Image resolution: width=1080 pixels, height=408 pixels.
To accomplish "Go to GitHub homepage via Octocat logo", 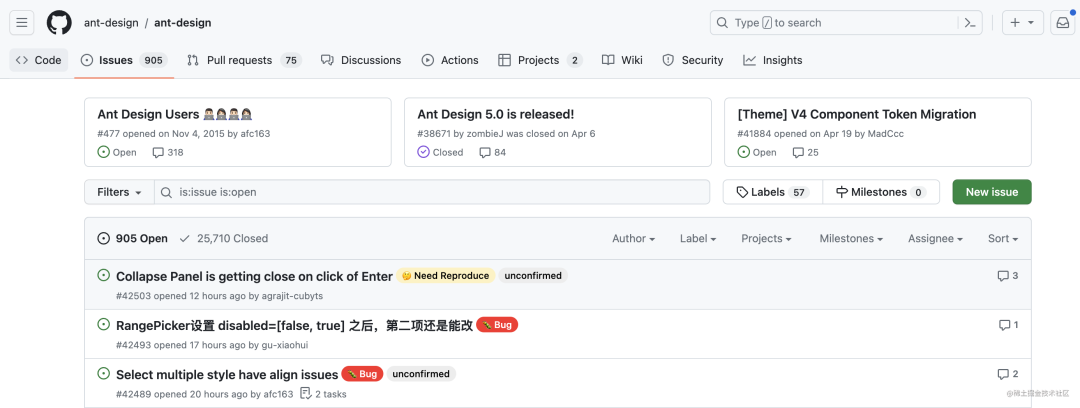I will (59, 23).
